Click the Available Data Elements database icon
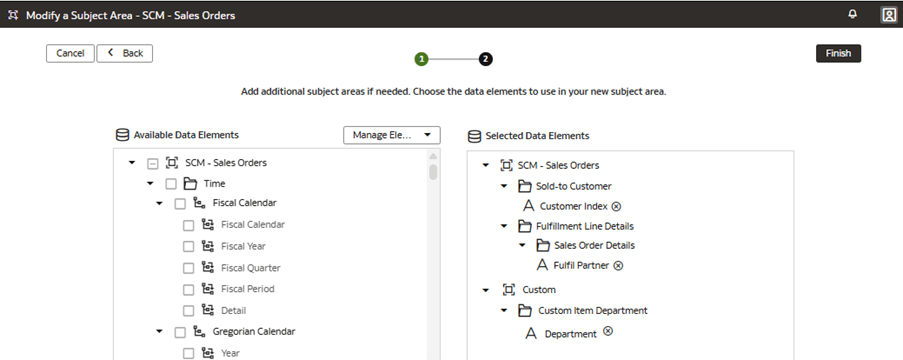Viewport: 903px width, 360px height. (122, 135)
